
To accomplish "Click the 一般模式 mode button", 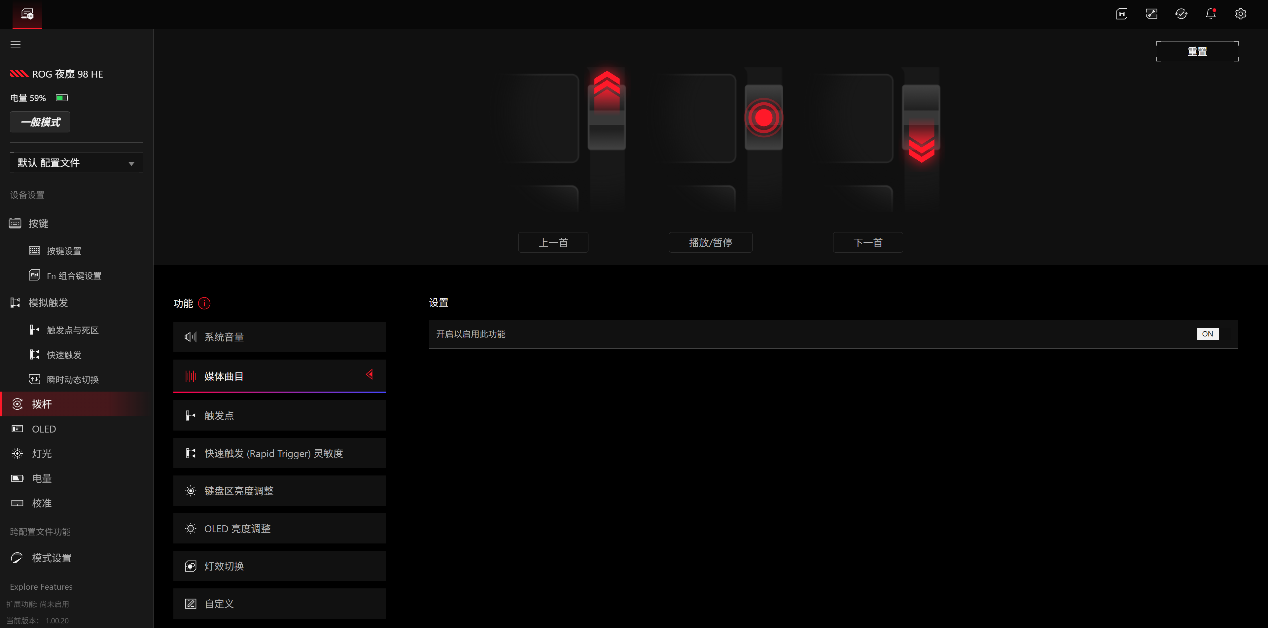I will click(40, 122).
